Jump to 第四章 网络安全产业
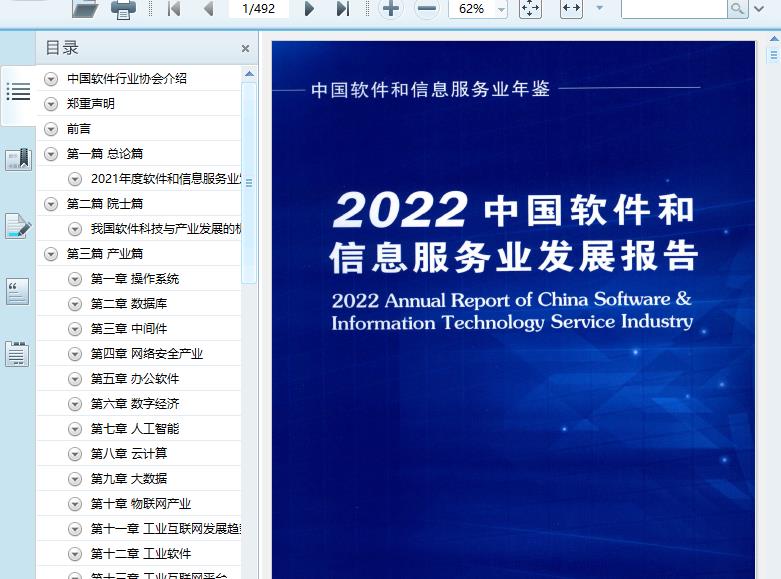 [146, 354]
